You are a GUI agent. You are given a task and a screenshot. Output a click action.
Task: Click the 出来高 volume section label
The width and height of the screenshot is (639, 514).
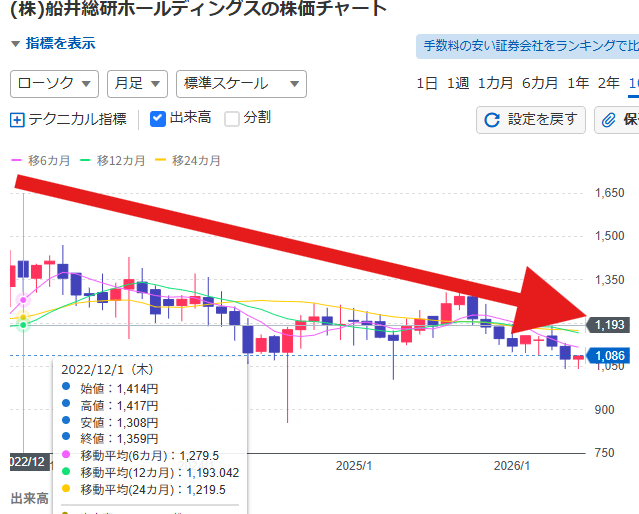[x=29, y=499]
